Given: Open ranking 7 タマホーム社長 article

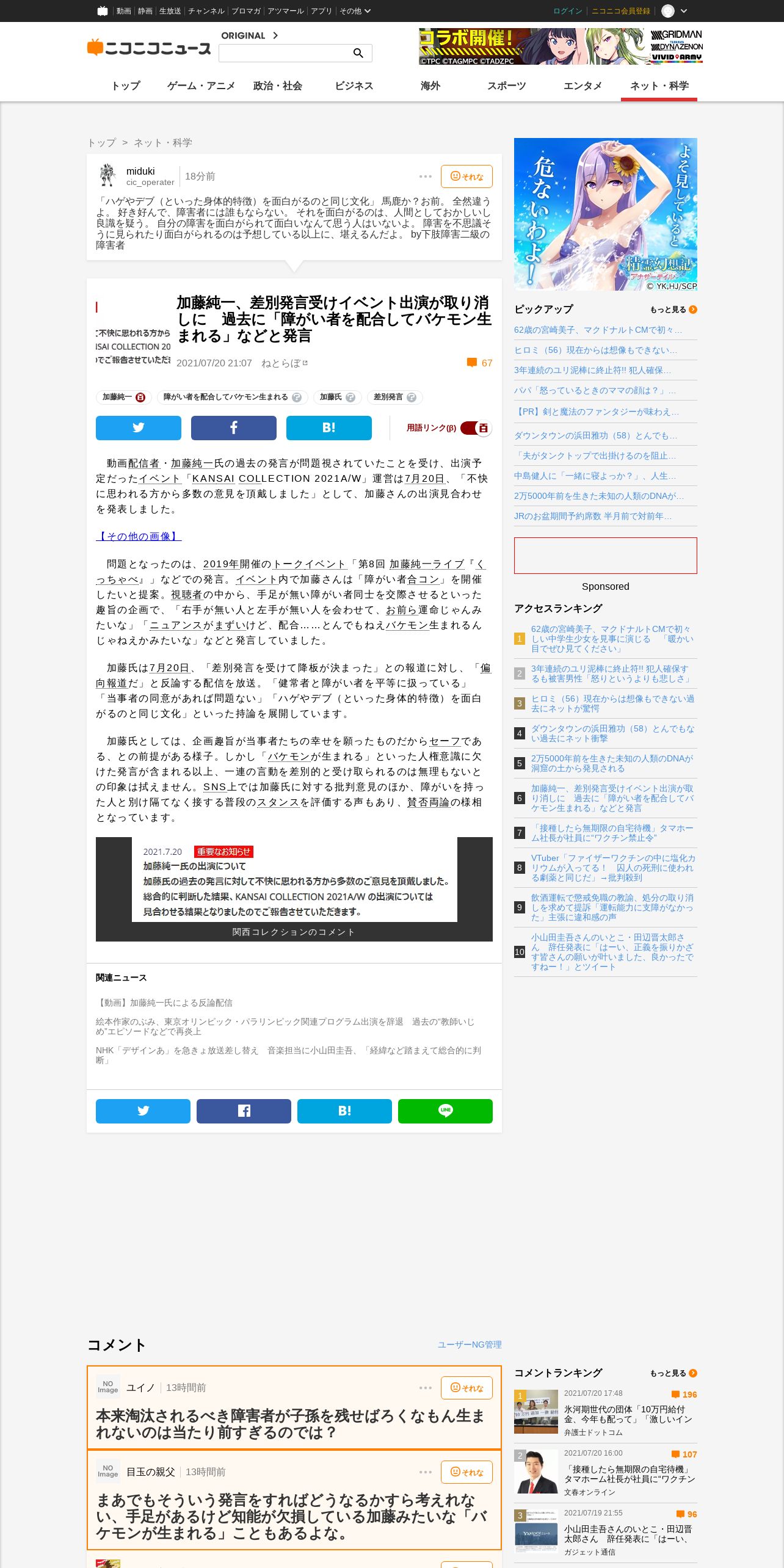Looking at the screenshot, I should coord(612,833).
